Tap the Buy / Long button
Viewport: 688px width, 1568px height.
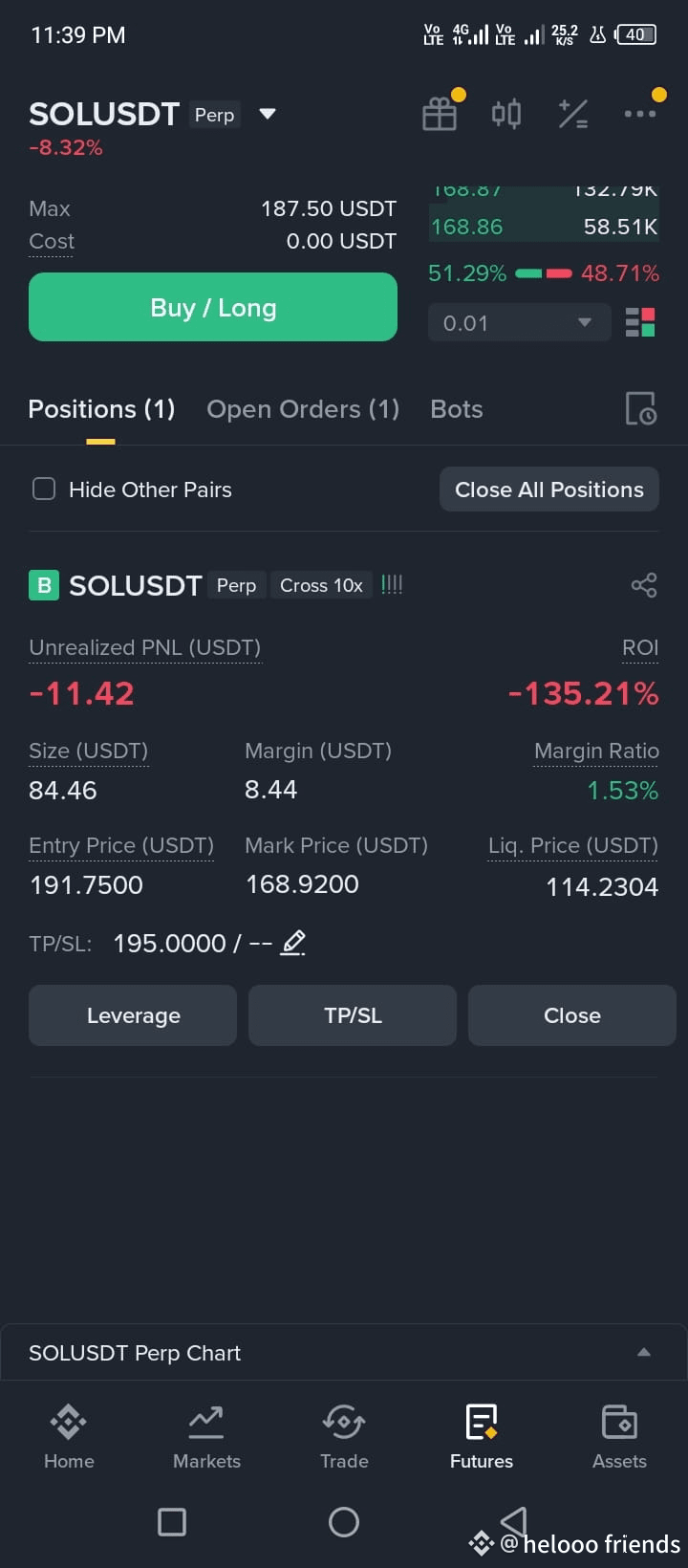(213, 307)
